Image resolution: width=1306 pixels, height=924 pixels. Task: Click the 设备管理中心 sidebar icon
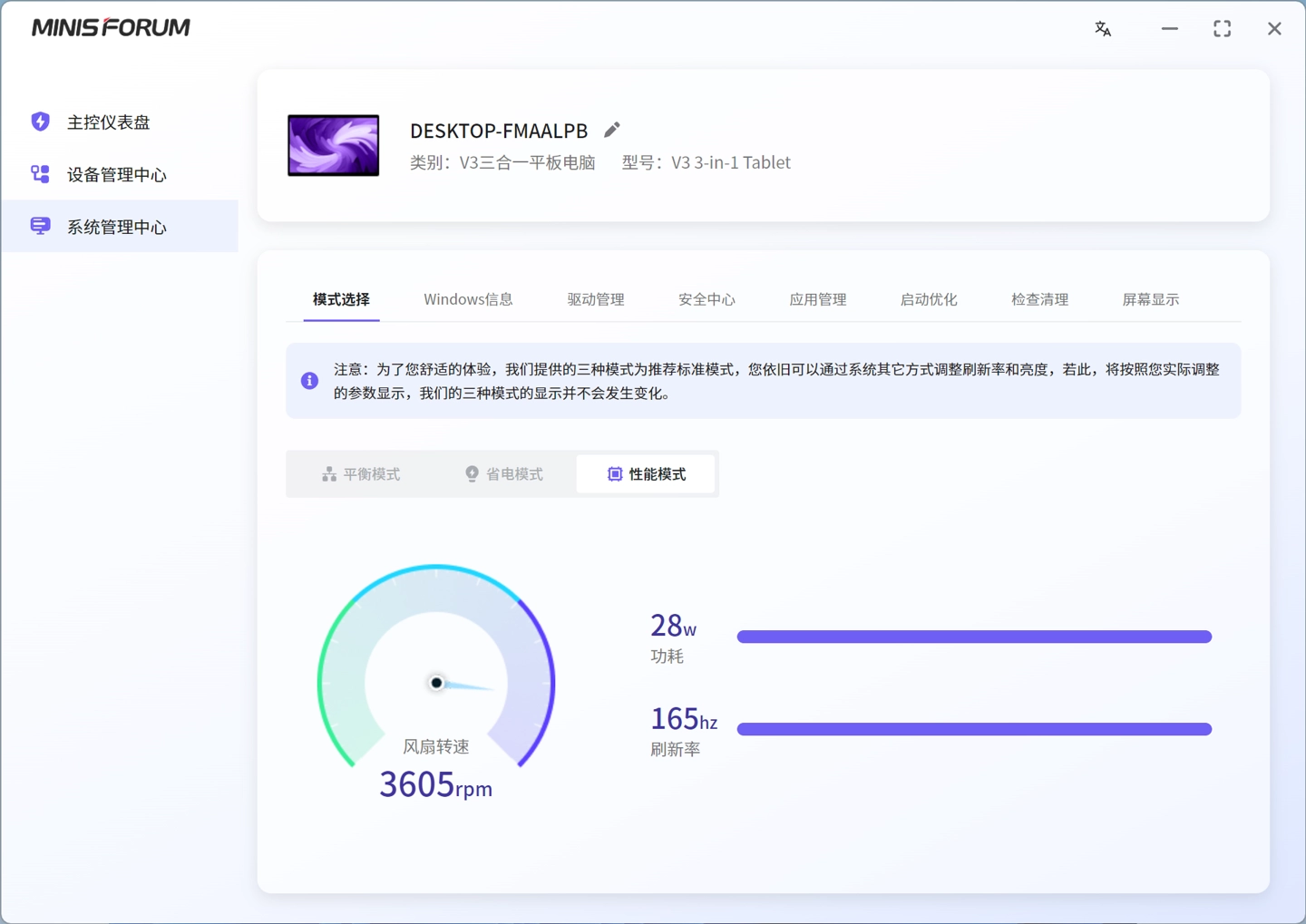[x=40, y=174]
